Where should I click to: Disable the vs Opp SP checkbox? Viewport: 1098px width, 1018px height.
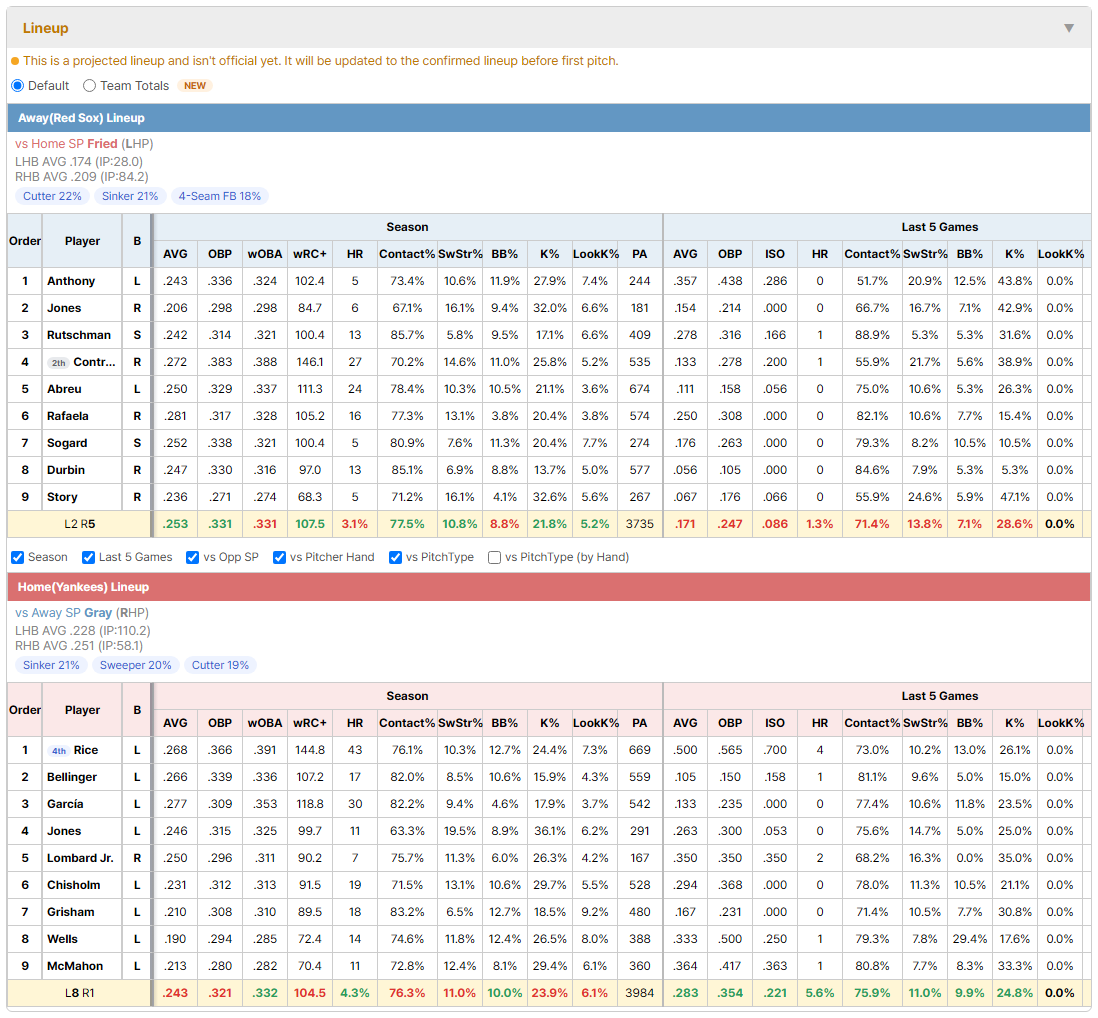coord(193,557)
